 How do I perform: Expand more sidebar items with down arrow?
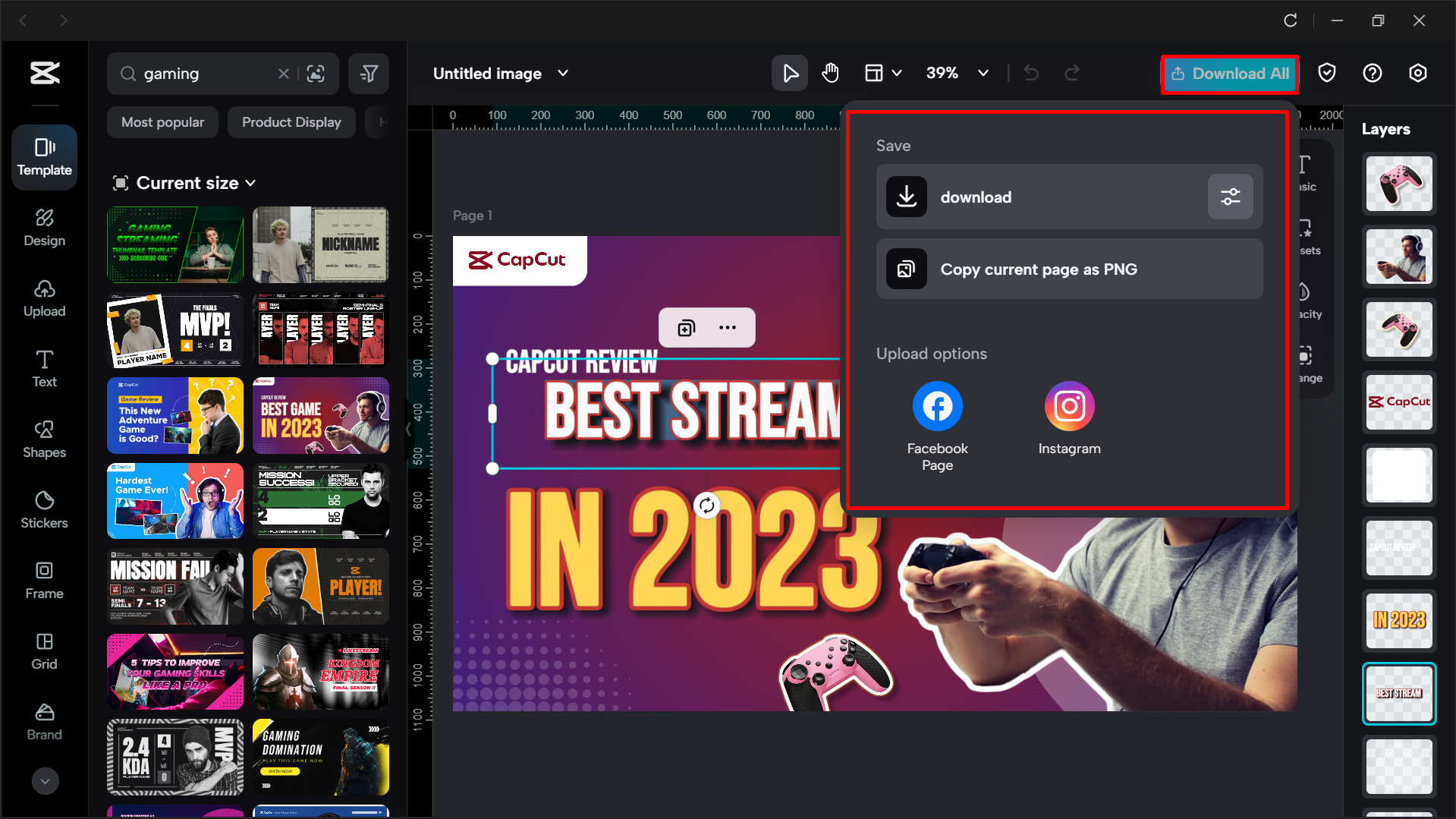46,780
